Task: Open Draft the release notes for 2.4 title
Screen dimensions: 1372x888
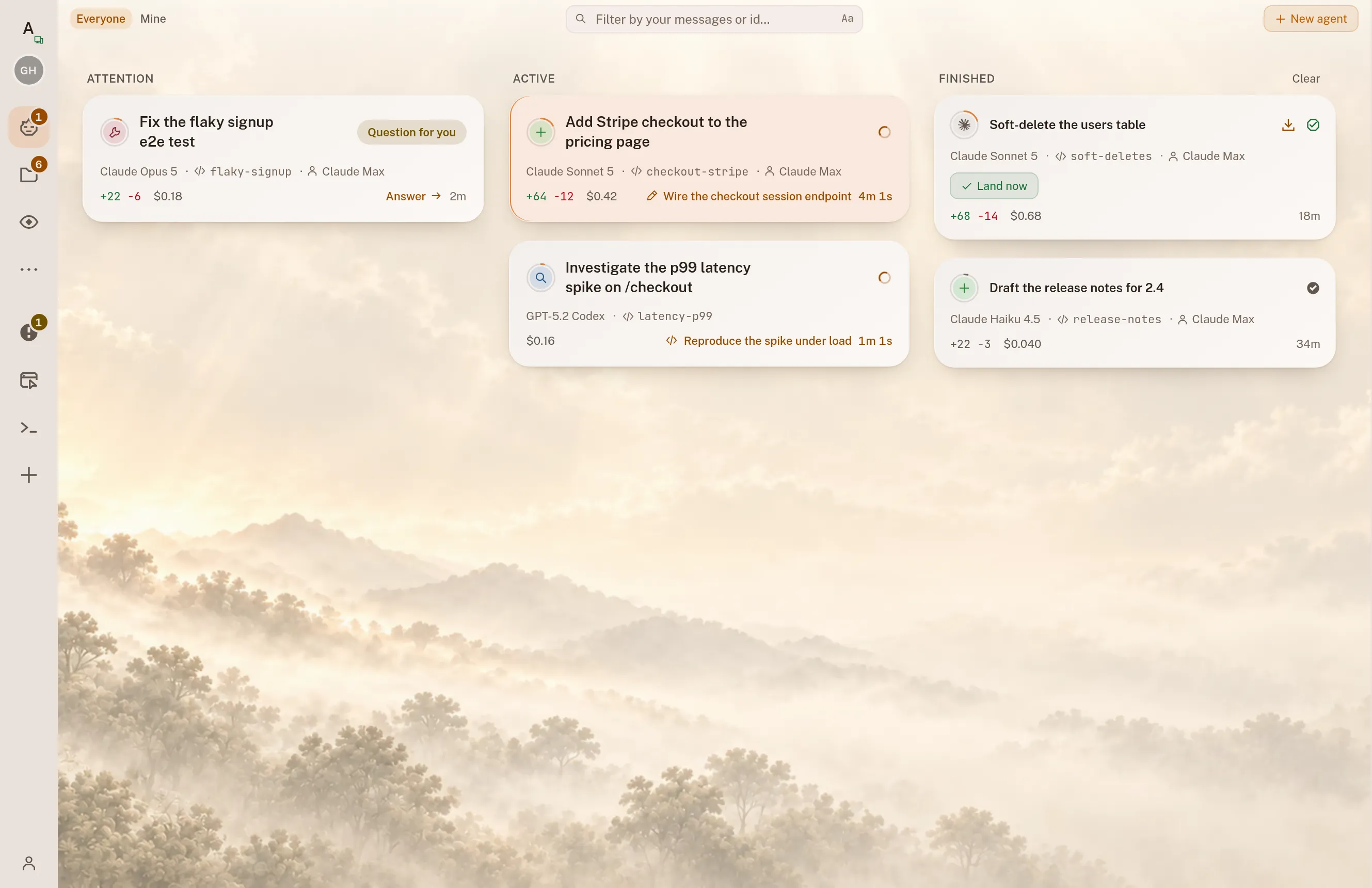Action: tap(1076, 288)
